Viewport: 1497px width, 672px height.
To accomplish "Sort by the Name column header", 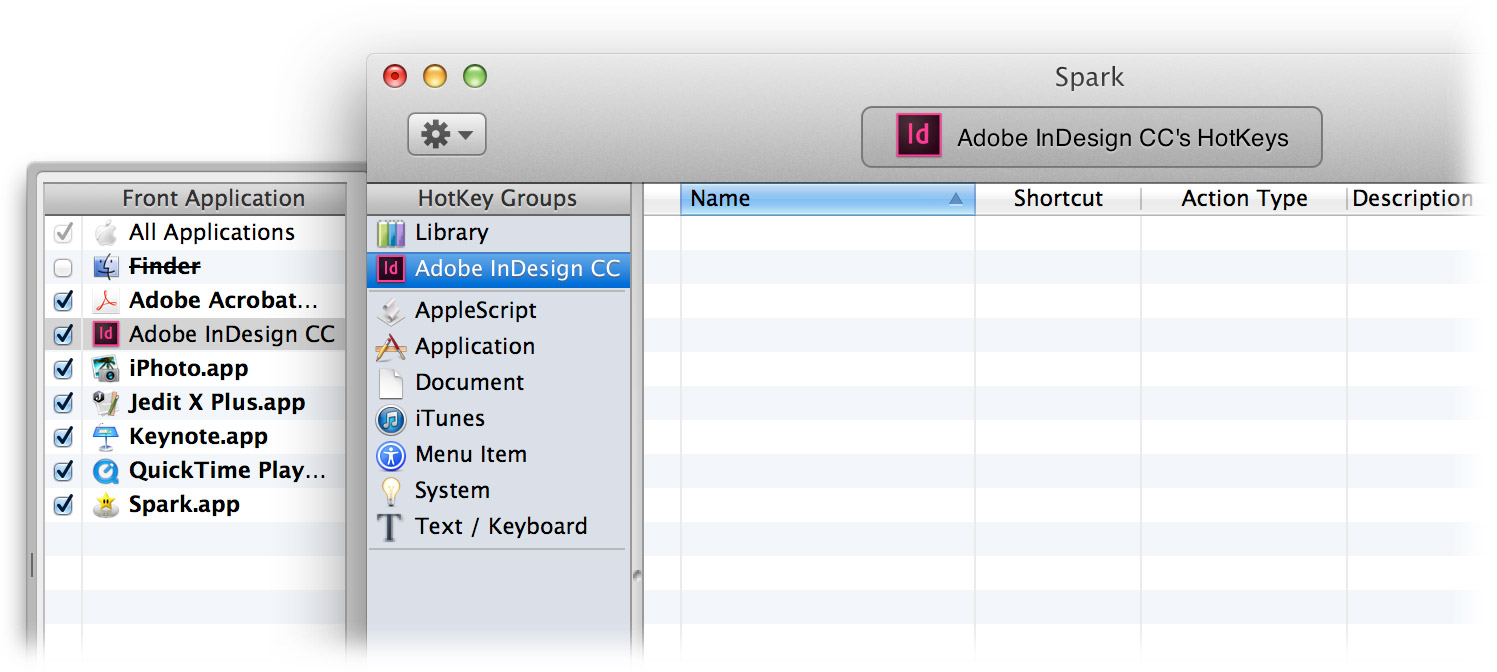I will click(827, 199).
